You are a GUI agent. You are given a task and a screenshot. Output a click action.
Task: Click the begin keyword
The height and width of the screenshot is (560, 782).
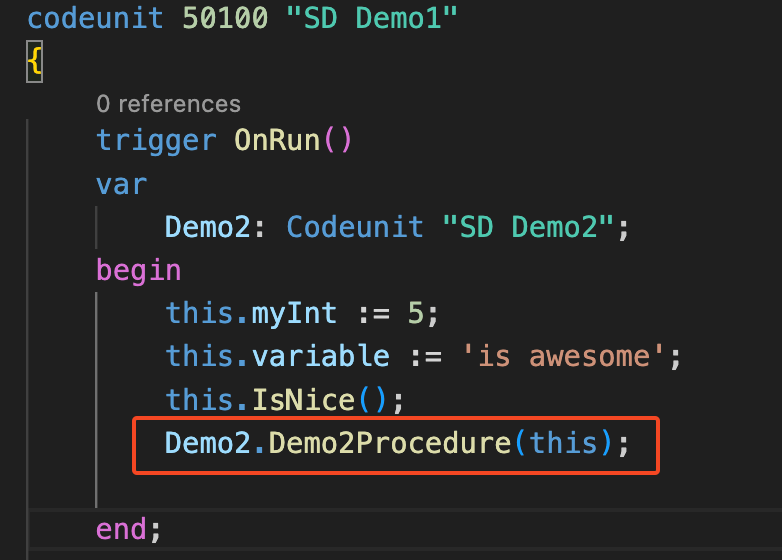[x=139, y=270]
